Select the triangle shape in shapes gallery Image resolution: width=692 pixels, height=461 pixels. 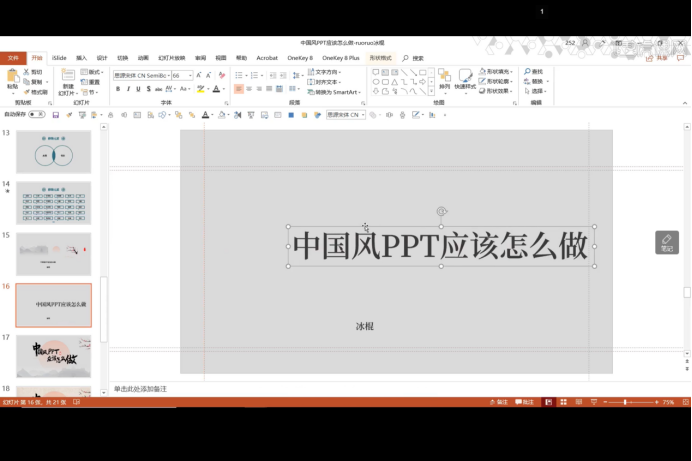pos(395,82)
